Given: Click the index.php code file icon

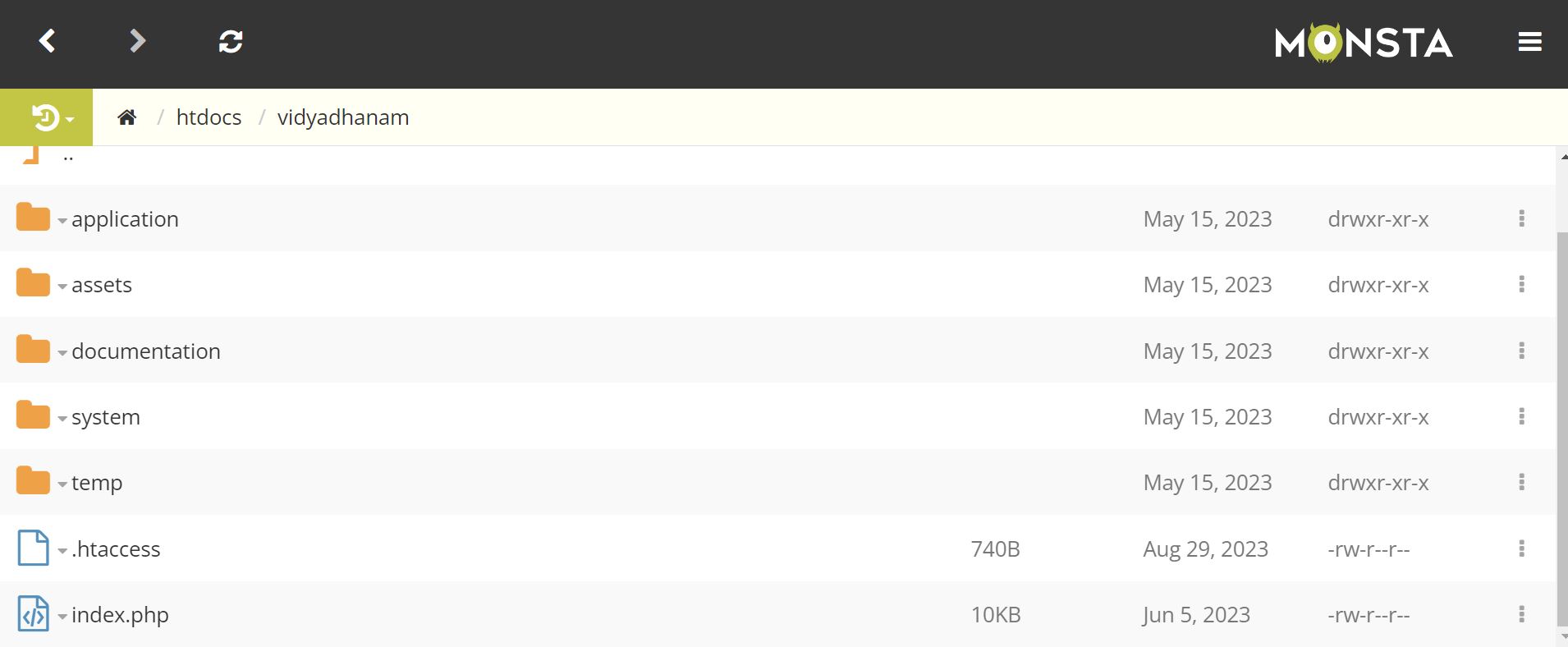Looking at the screenshot, I should (x=33, y=614).
